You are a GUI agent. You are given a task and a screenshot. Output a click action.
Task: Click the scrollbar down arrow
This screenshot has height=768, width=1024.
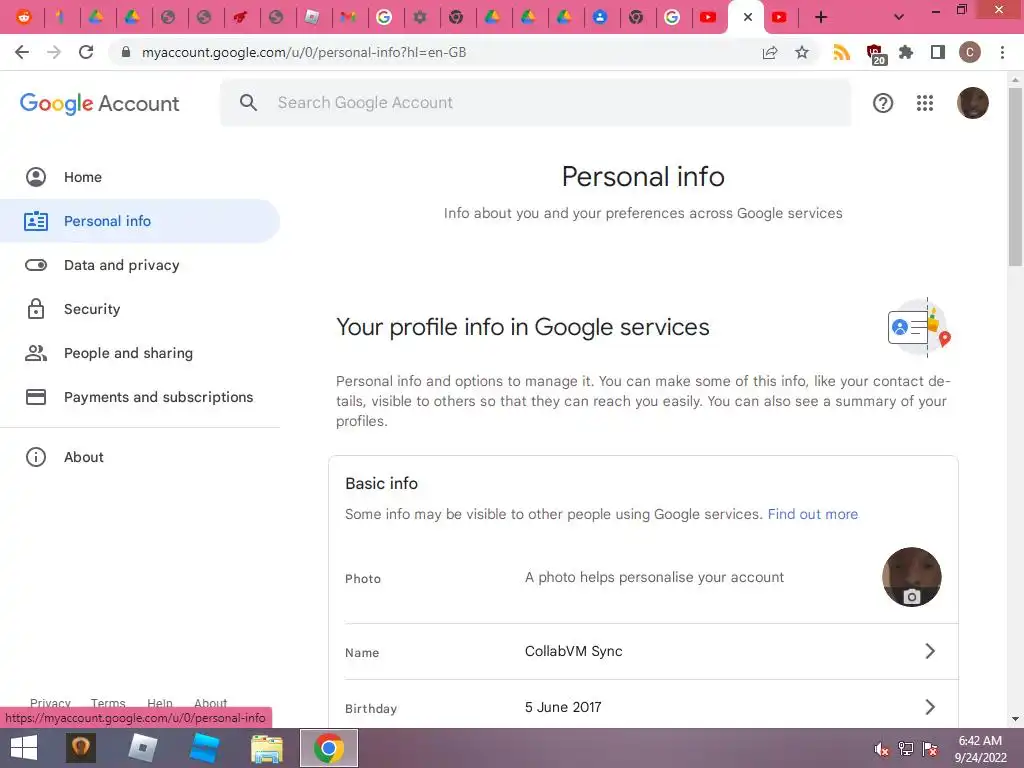[x=1015, y=720]
